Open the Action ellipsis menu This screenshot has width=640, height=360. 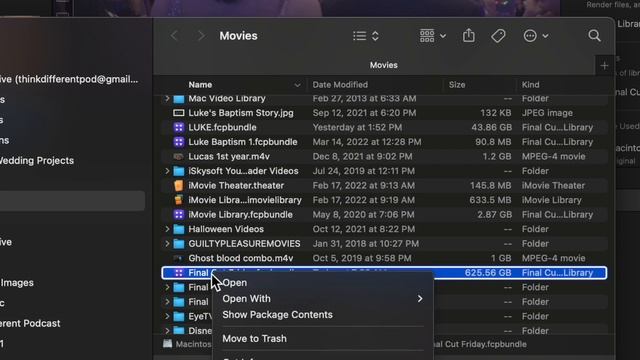click(x=536, y=36)
